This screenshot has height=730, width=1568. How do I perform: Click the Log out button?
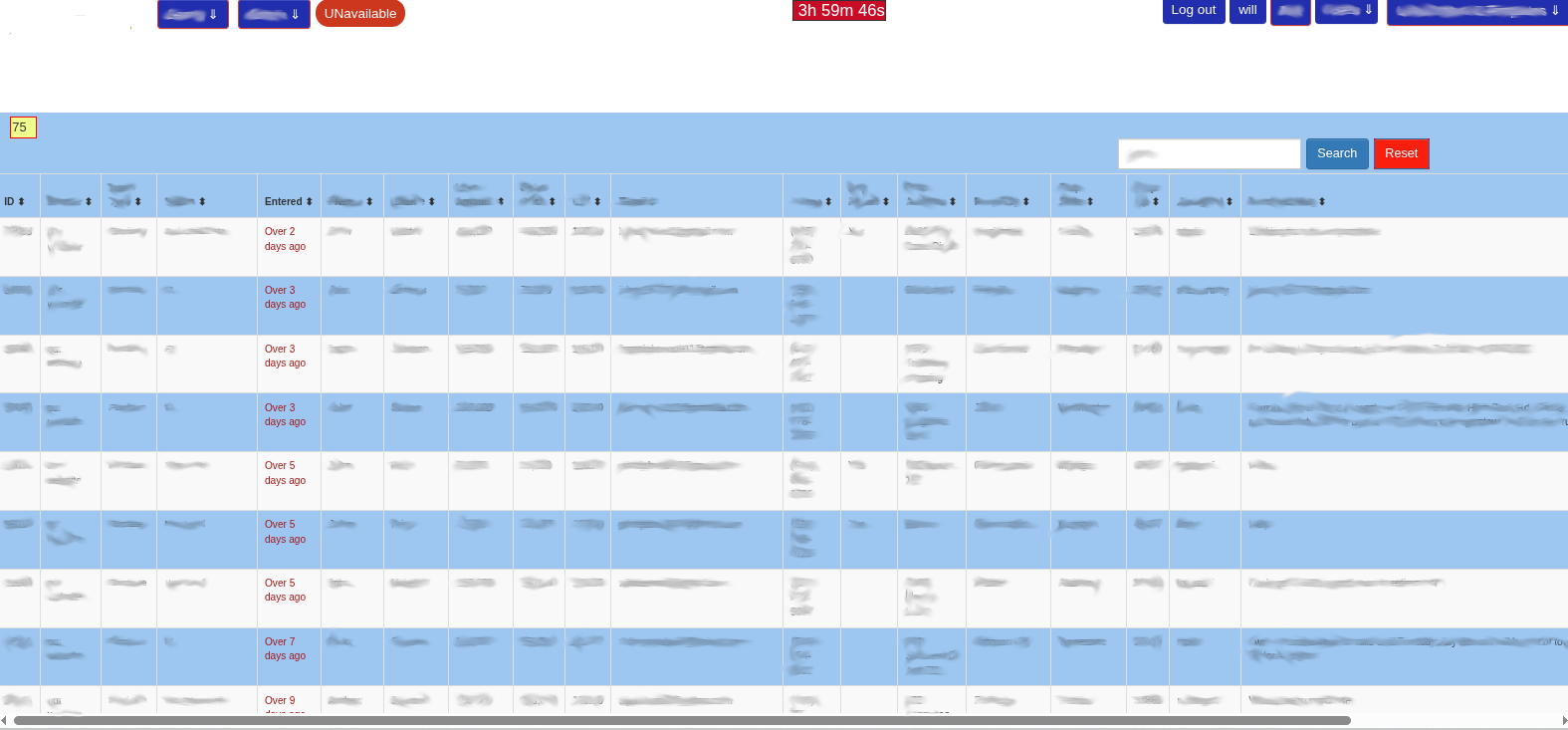tap(1194, 10)
